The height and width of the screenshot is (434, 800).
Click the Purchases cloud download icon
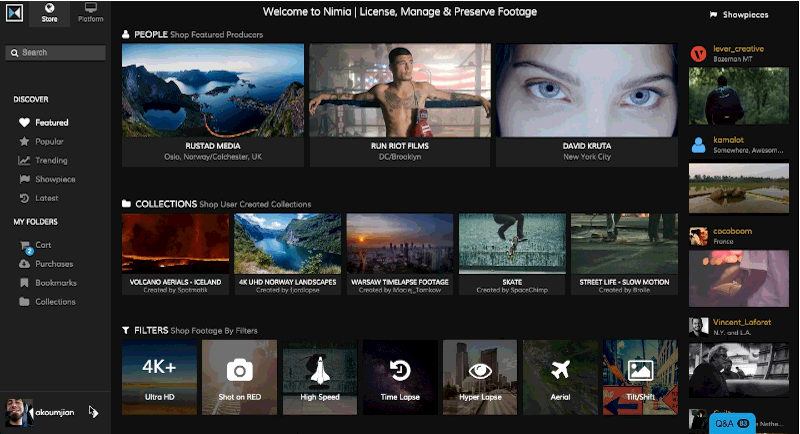pos(24,264)
